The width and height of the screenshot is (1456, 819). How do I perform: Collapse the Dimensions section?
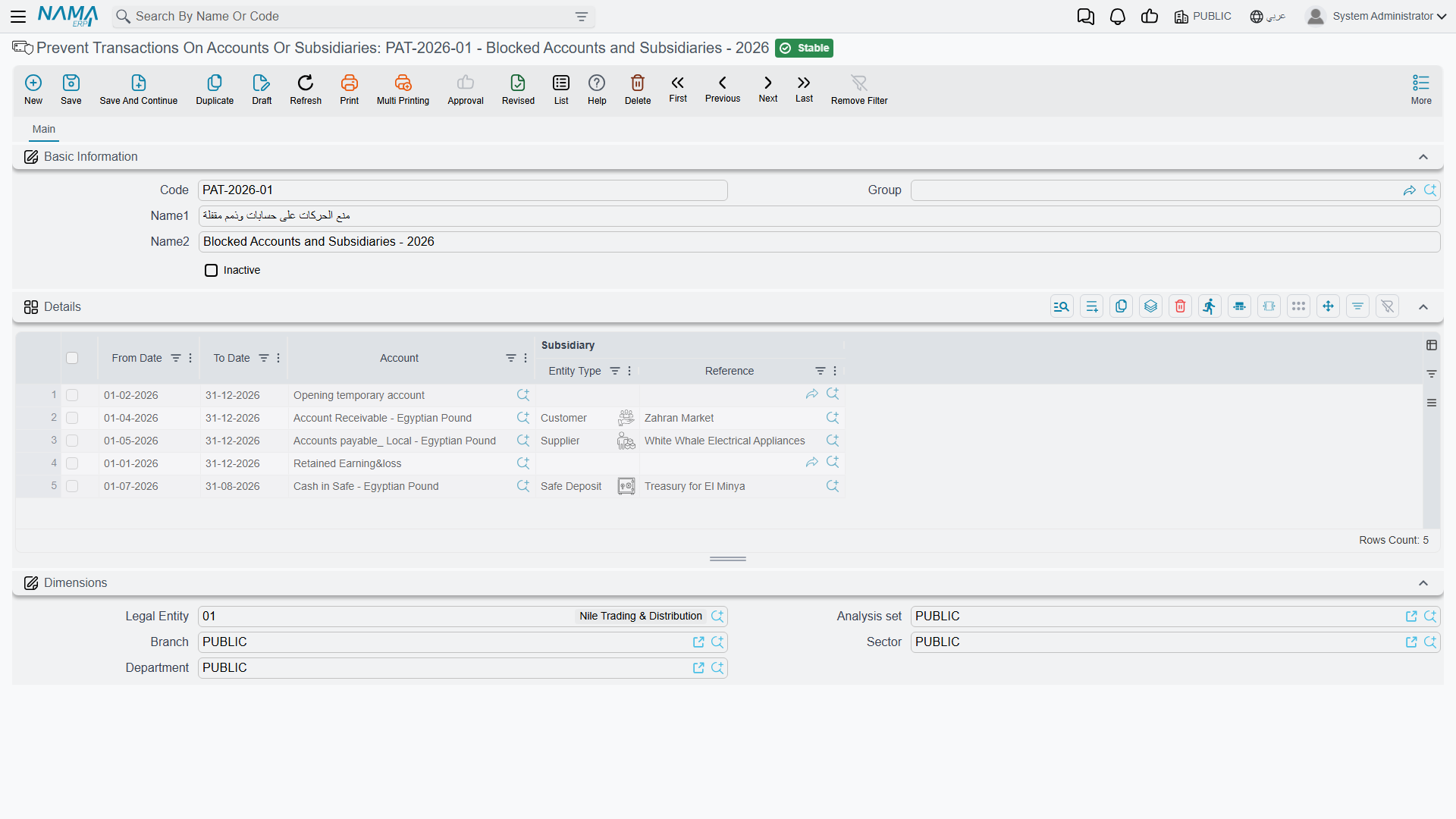[x=1423, y=583]
